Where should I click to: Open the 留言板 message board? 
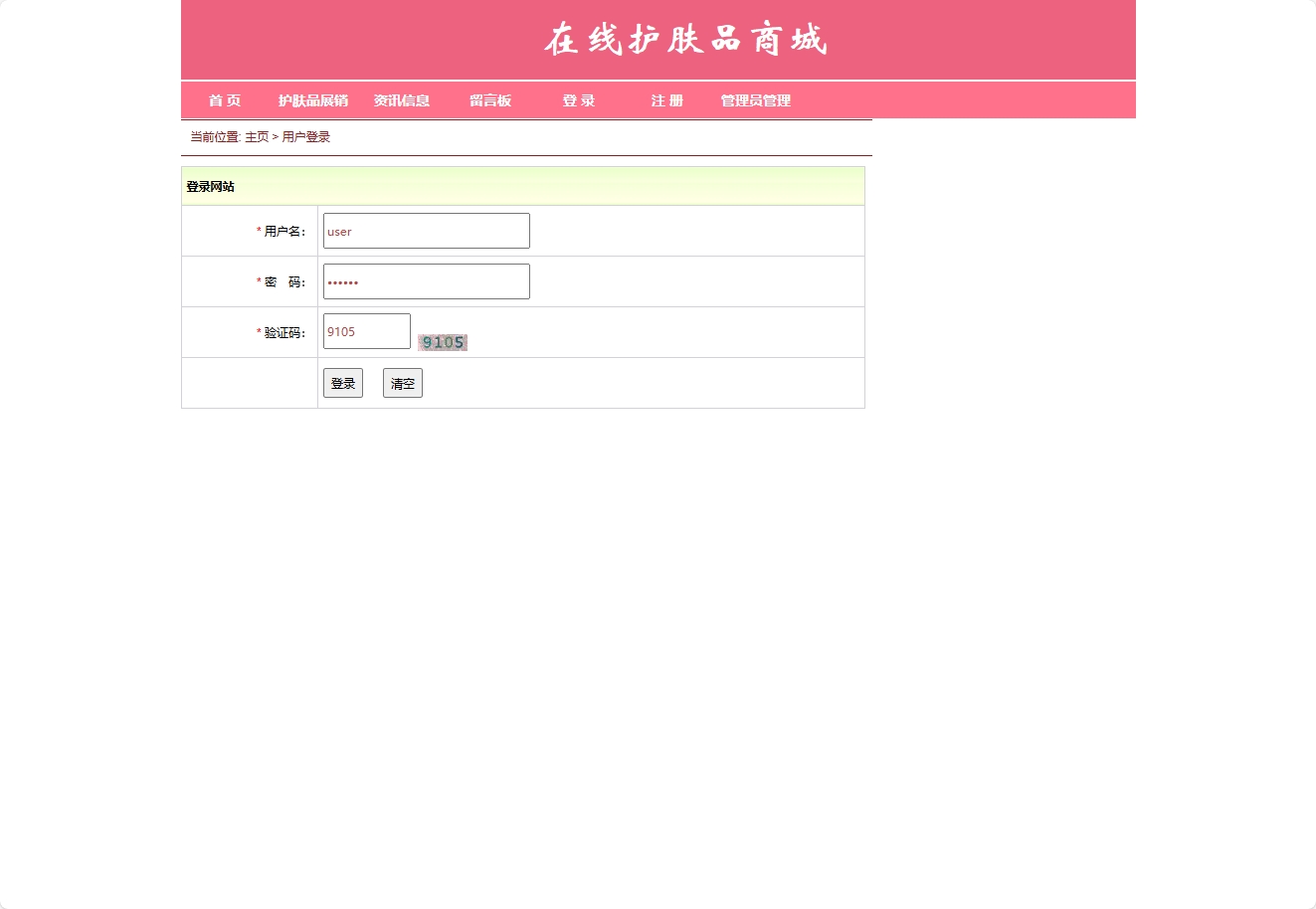coord(490,100)
